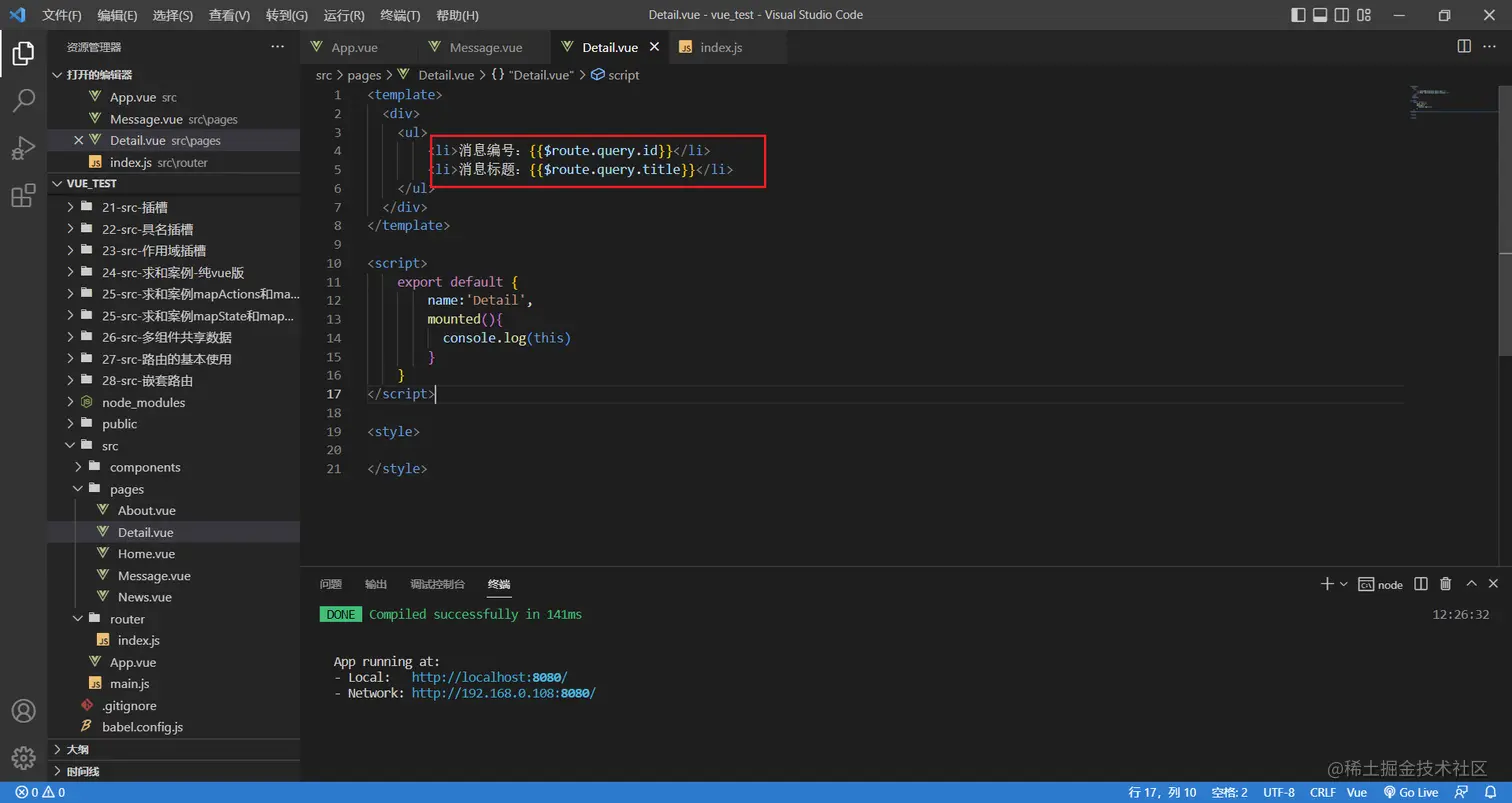Image resolution: width=1512 pixels, height=803 pixels.
Task: Open main.js in the file tree
Action: click(174, 684)
